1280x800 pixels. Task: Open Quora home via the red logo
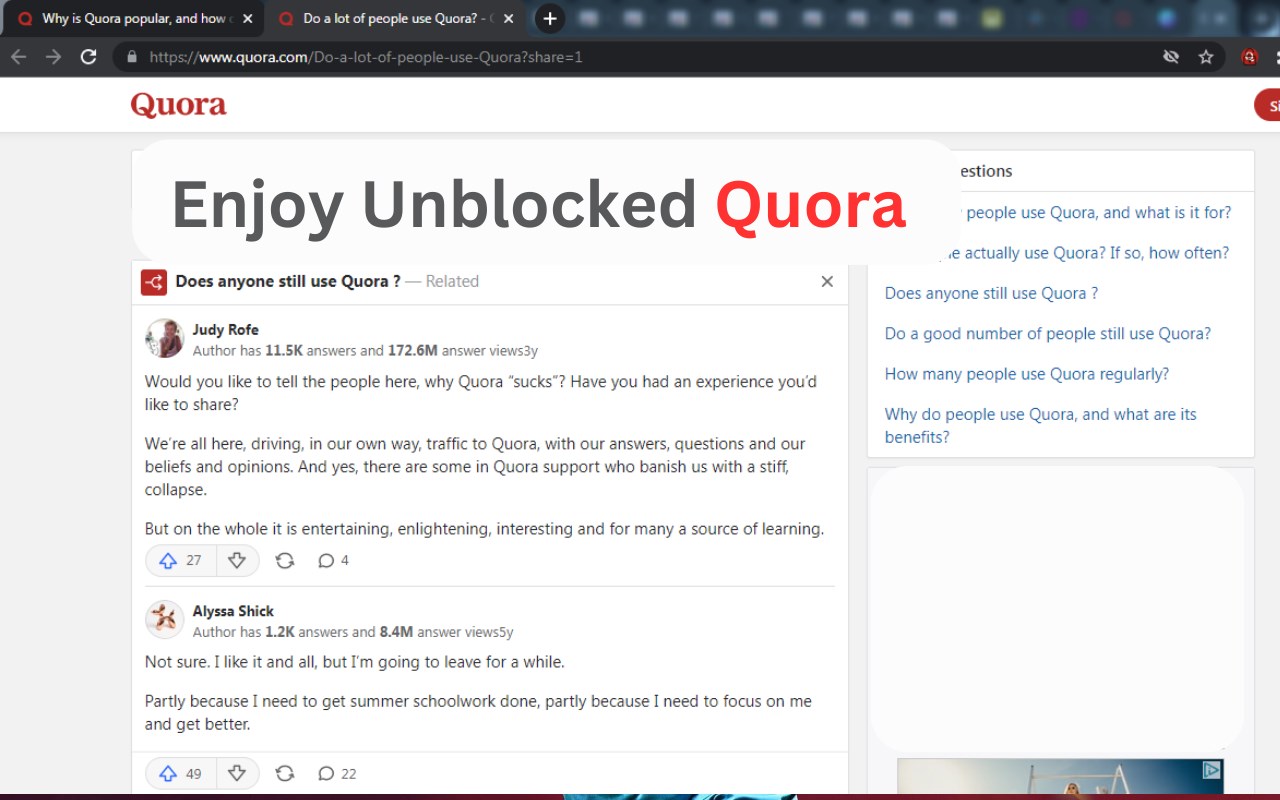[x=179, y=105]
